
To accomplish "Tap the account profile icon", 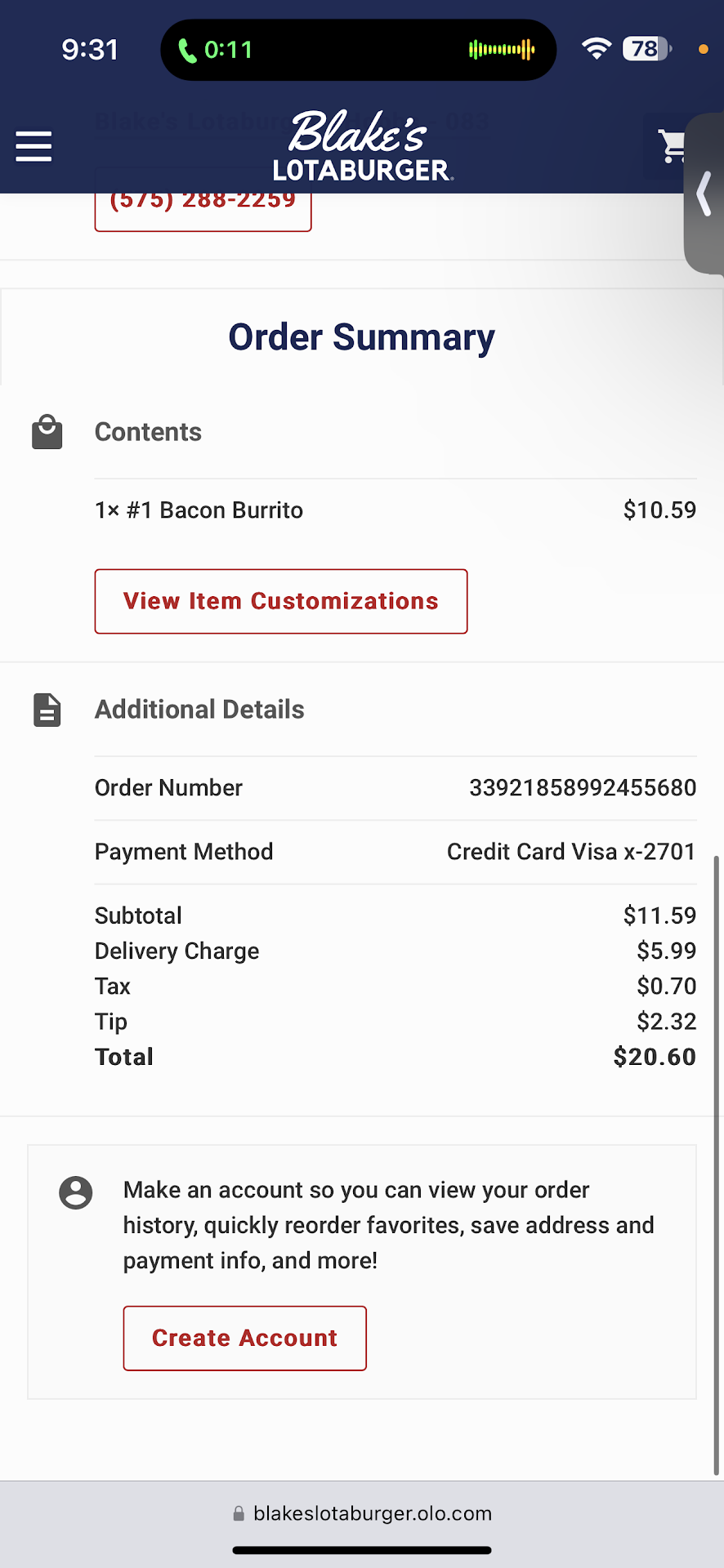I will click(x=76, y=1192).
